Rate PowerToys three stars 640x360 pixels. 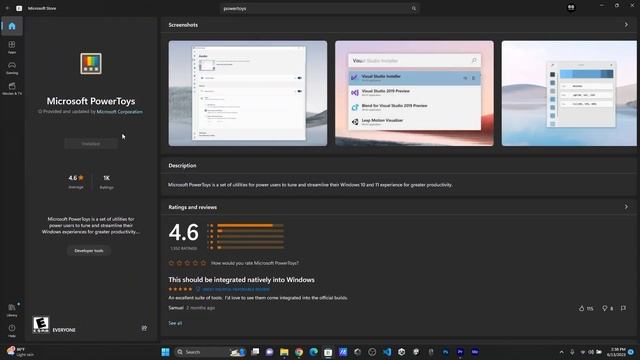click(x=187, y=263)
